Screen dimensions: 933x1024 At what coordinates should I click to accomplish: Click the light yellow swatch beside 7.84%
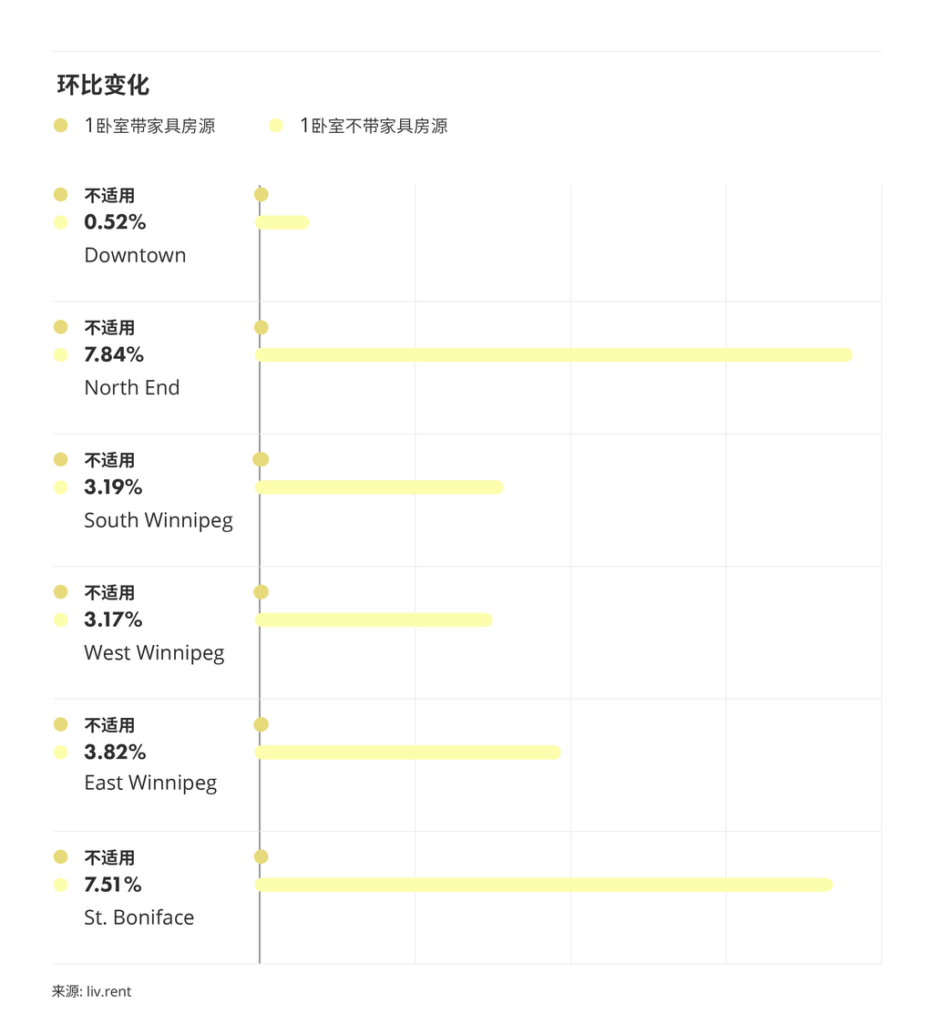[x=61, y=355]
